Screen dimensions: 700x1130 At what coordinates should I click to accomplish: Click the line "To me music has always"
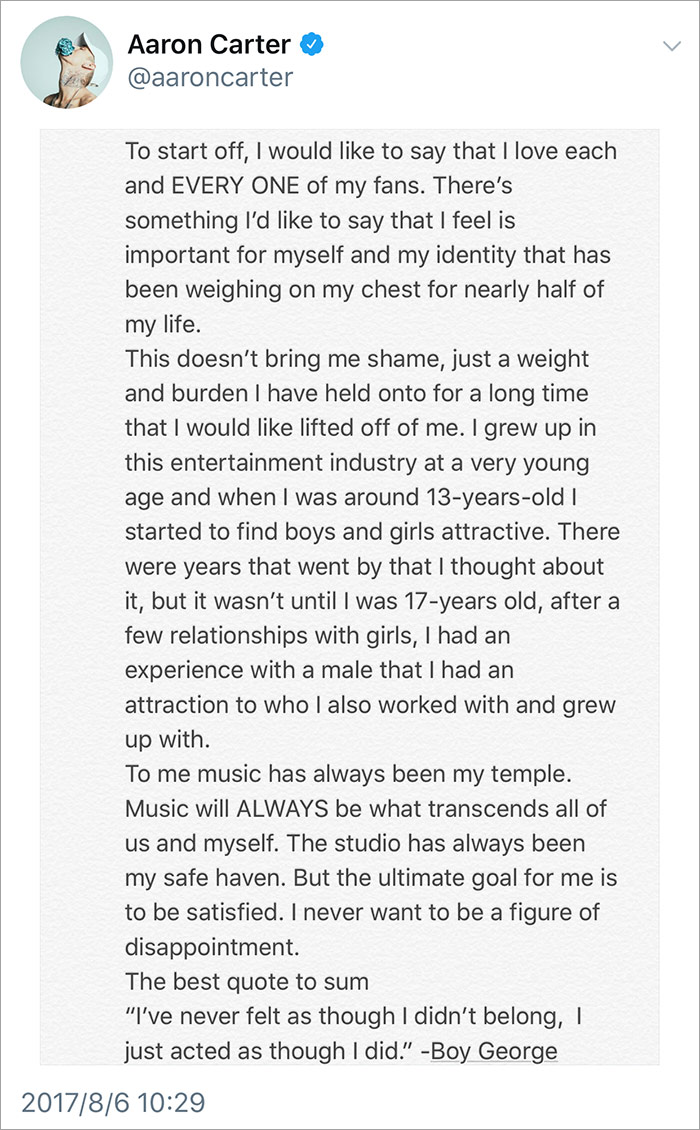[348, 774]
